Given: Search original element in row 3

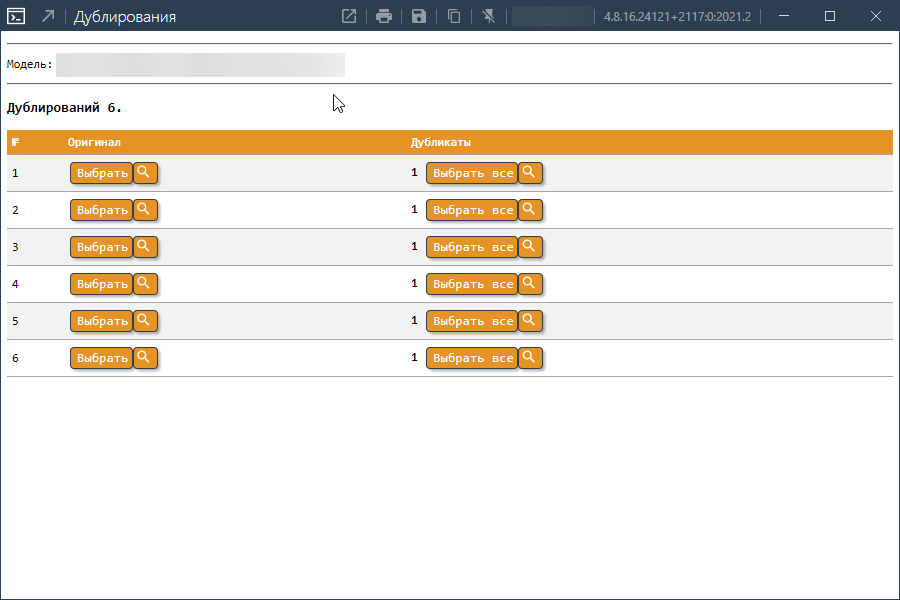Looking at the screenshot, I should click(145, 247).
